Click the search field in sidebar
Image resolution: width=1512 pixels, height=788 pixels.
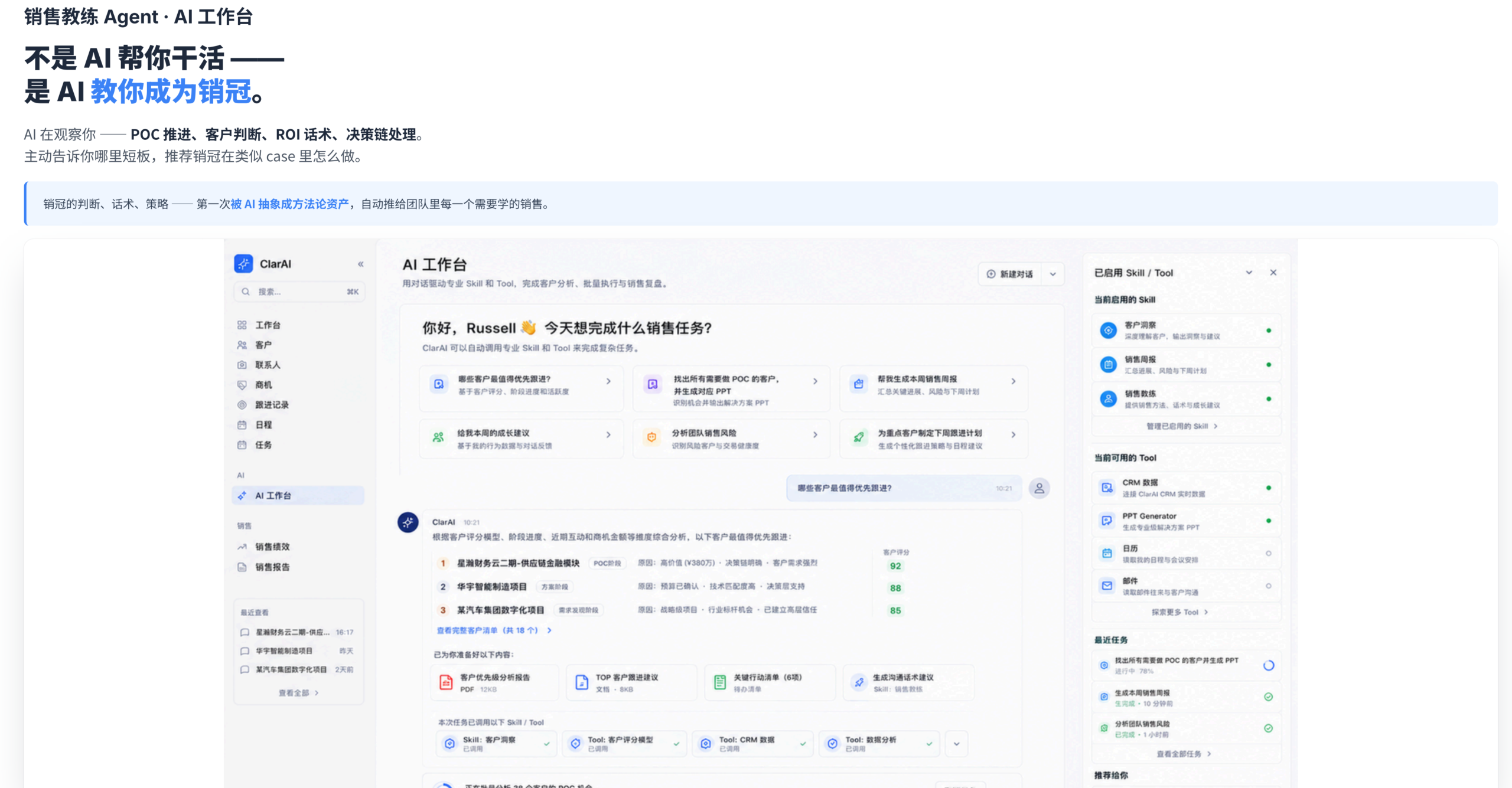point(299,292)
